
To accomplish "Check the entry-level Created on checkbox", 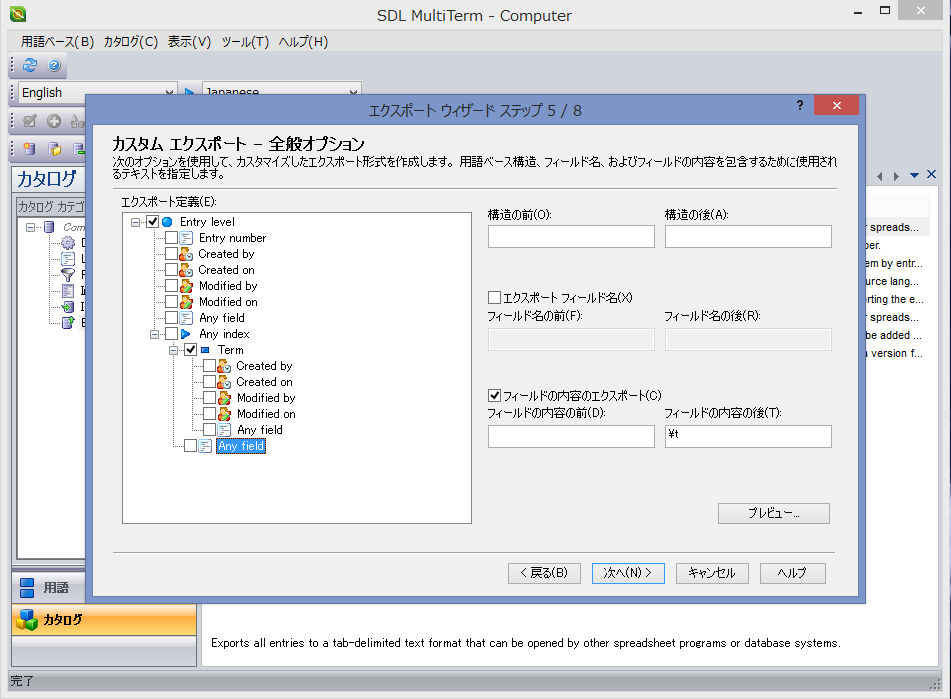I will pos(172,270).
